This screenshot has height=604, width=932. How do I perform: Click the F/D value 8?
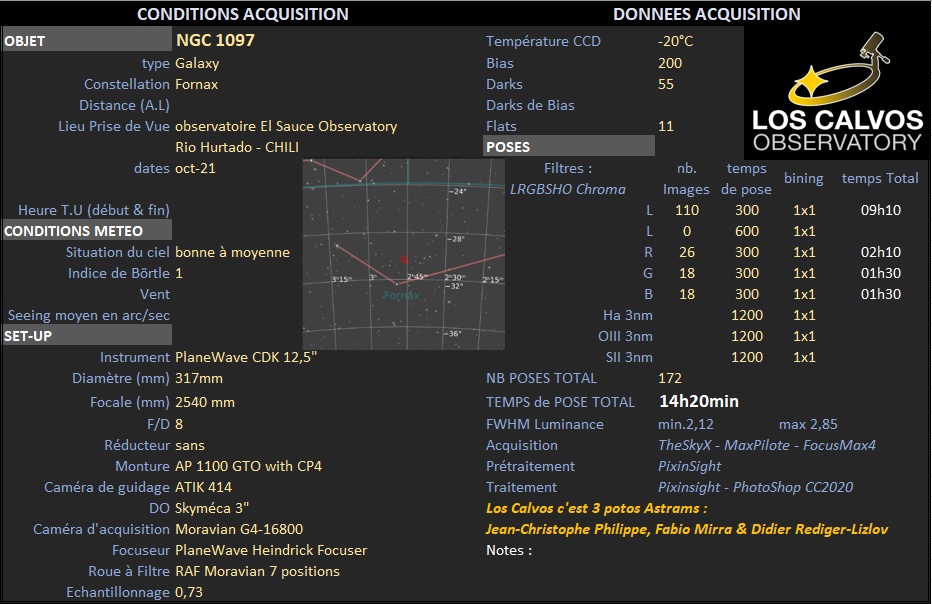click(x=179, y=424)
